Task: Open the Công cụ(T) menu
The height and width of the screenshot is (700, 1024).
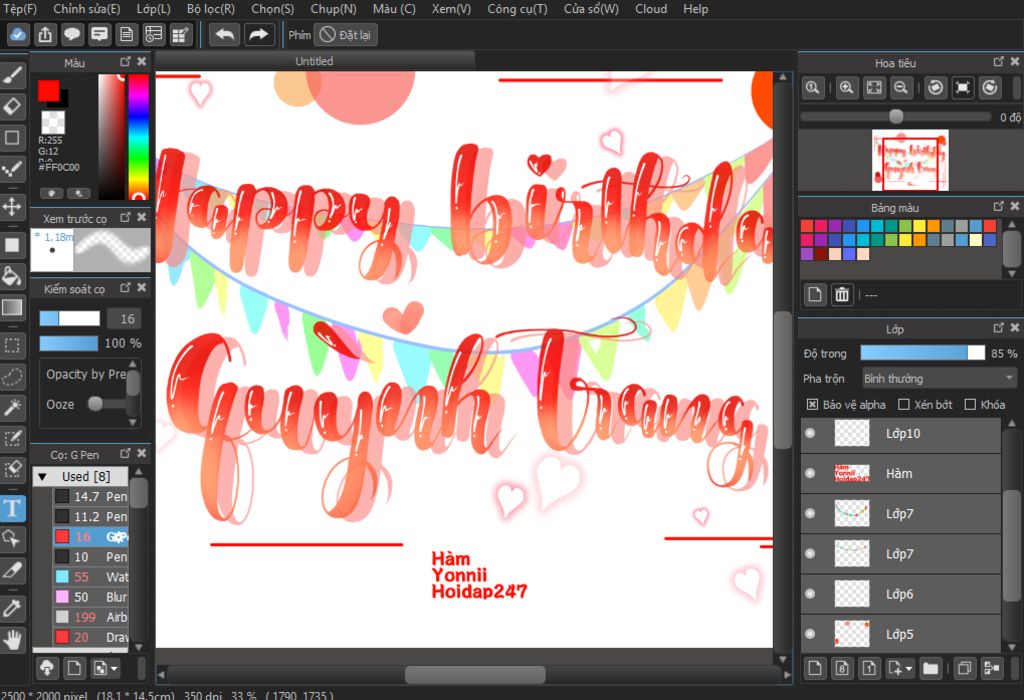Action: pos(517,9)
